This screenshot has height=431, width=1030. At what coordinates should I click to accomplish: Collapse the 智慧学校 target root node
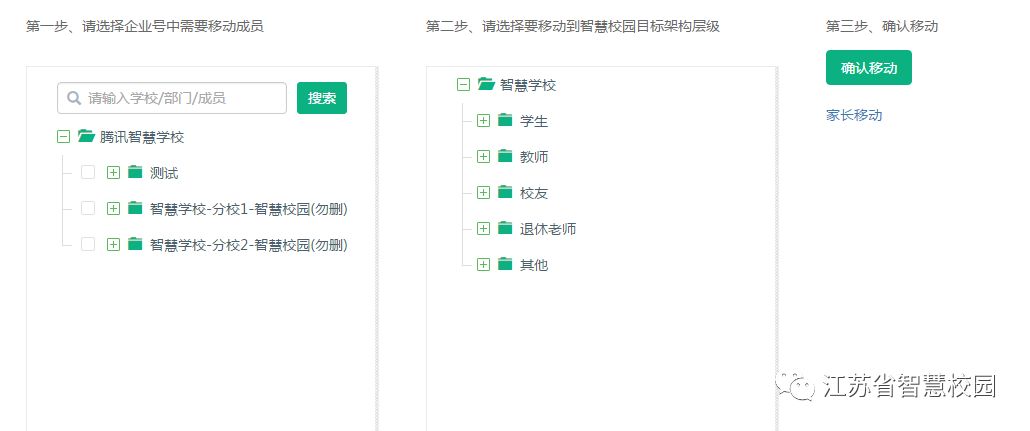point(463,84)
